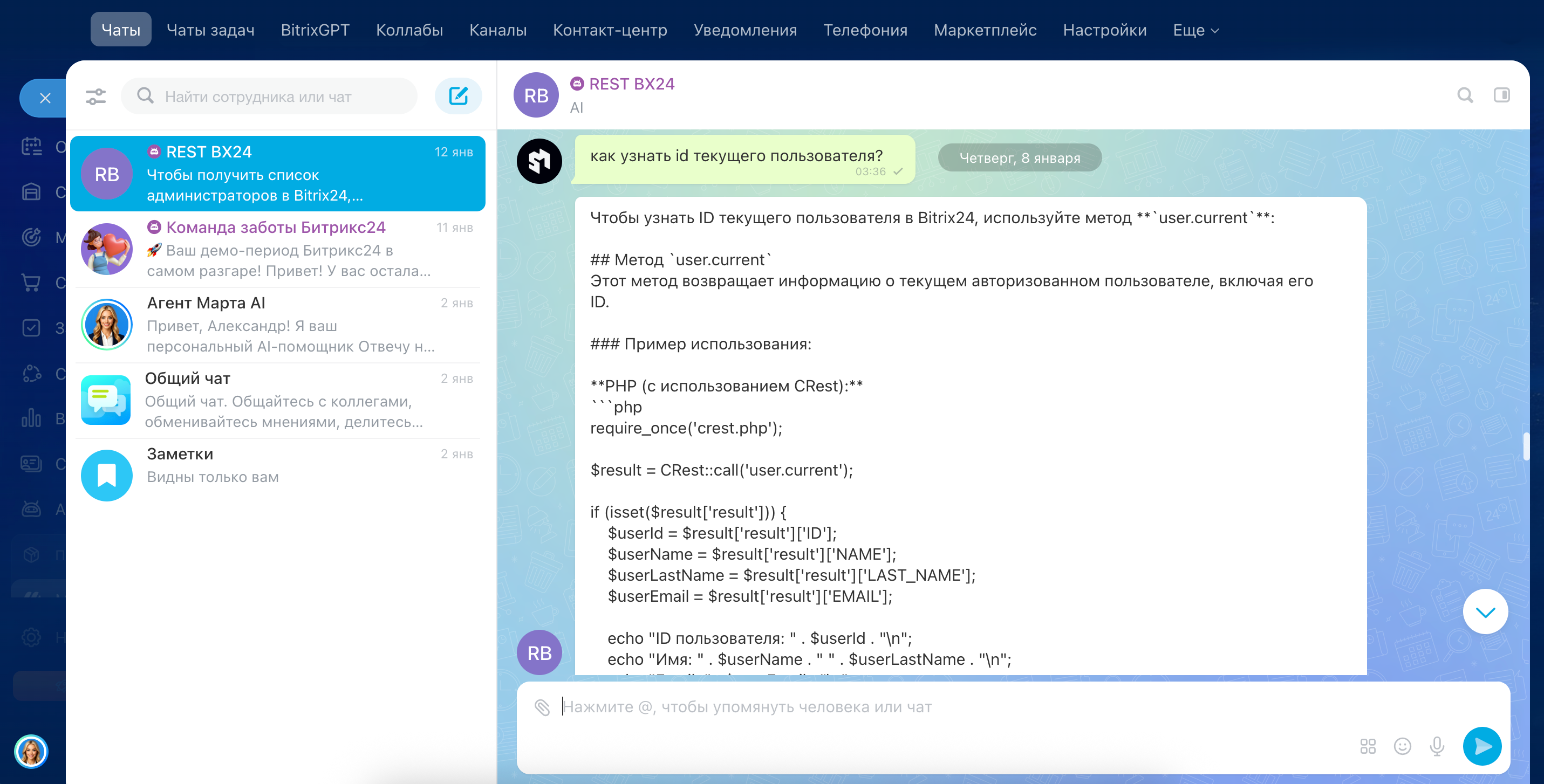Click the new chat compose icon
This screenshot has width=1544, height=784.
tap(458, 96)
